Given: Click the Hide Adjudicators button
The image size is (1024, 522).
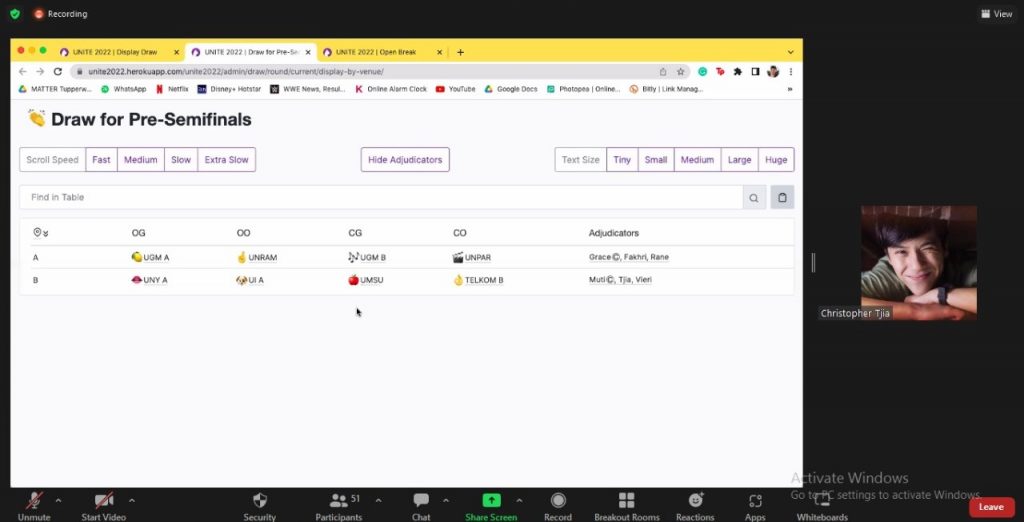Looking at the screenshot, I should coord(405,160).
